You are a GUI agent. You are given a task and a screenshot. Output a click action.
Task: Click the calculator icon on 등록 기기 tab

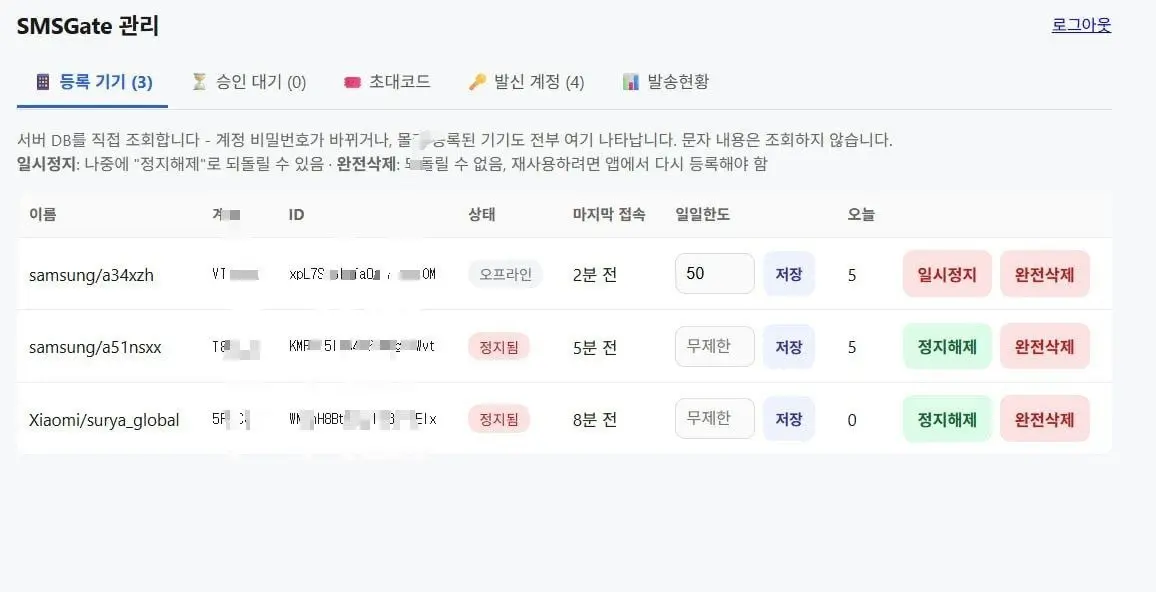tap(43, 81)
